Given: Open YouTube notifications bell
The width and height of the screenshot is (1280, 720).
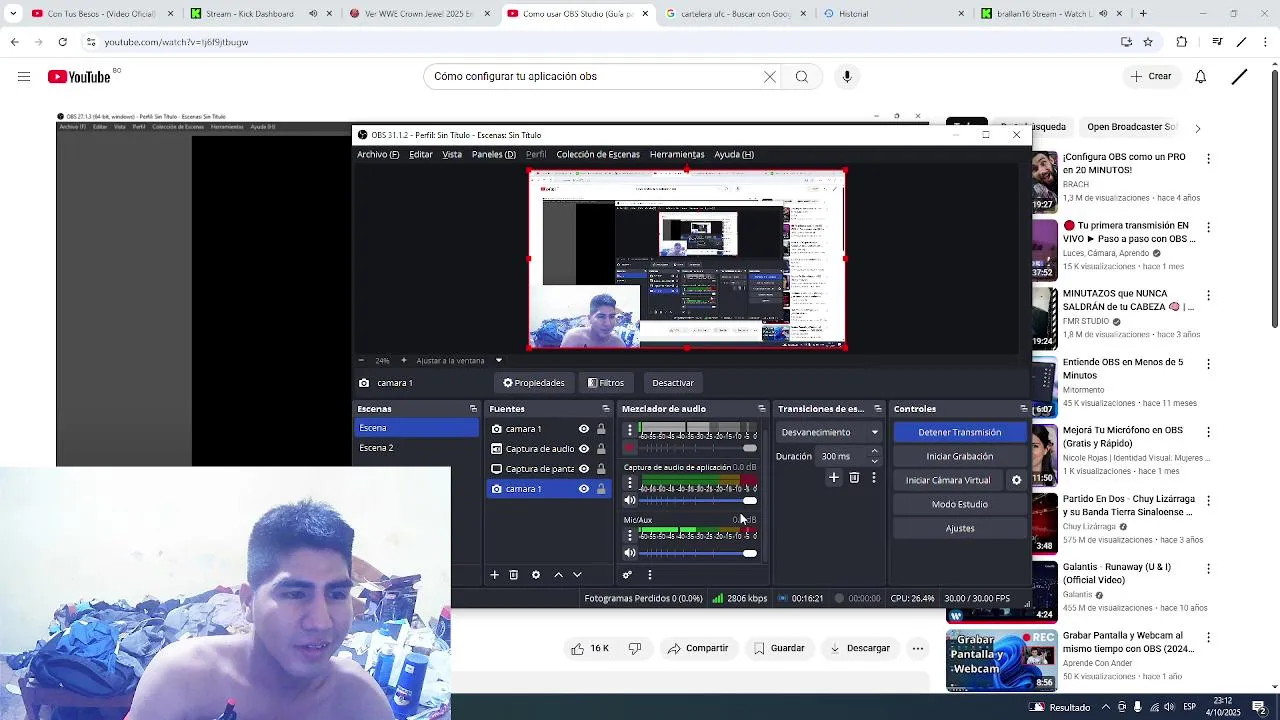Looking at the screenshot, I should [1201, 77].
